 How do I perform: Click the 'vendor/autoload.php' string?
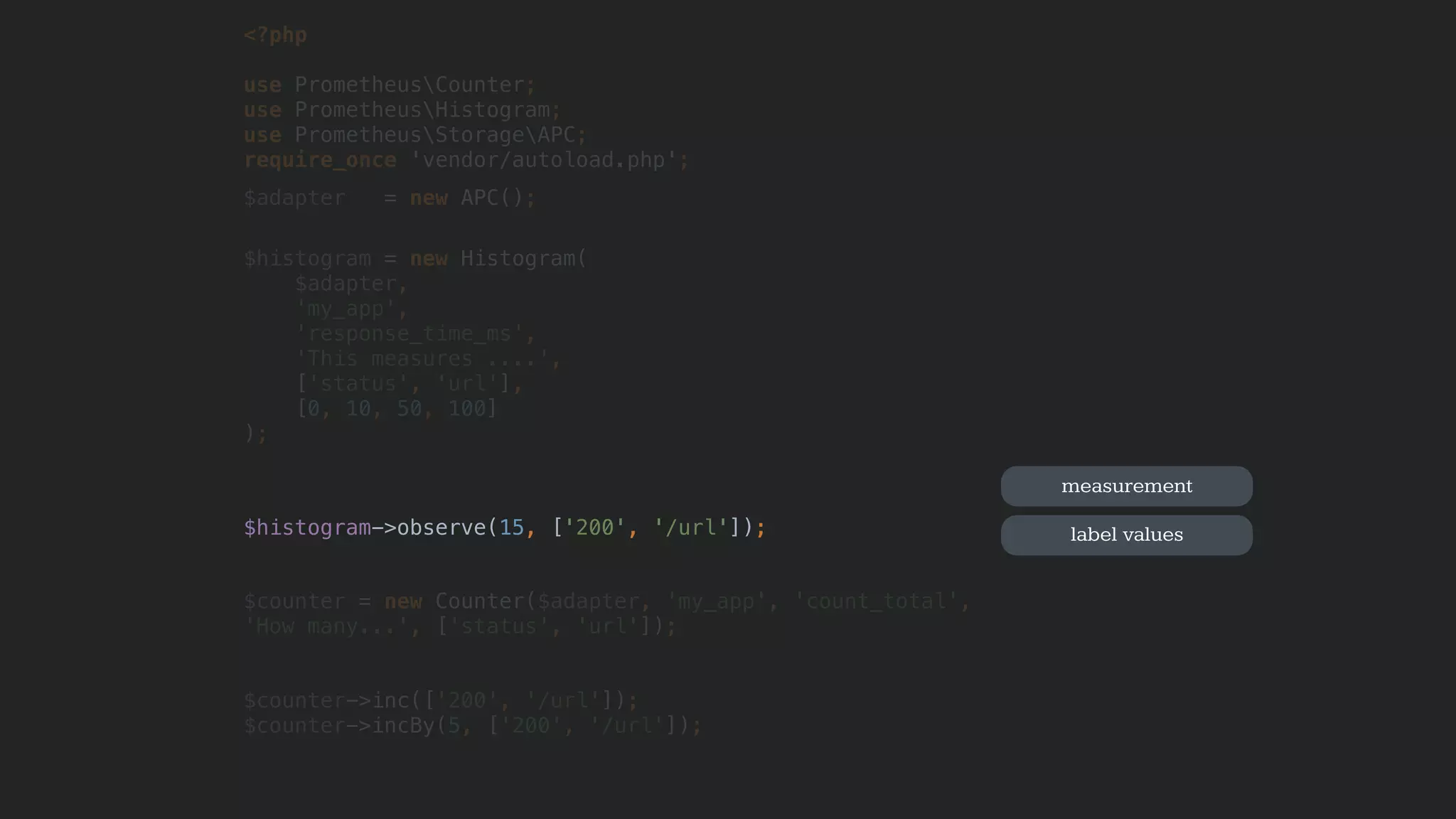[543, 160]
